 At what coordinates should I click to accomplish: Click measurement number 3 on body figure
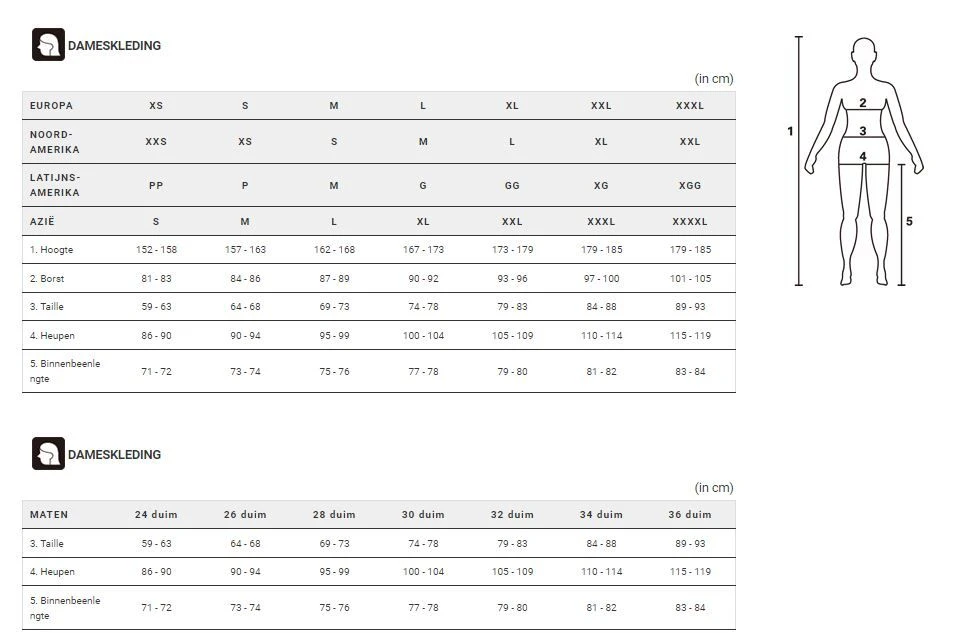click(x=862, y=131)
